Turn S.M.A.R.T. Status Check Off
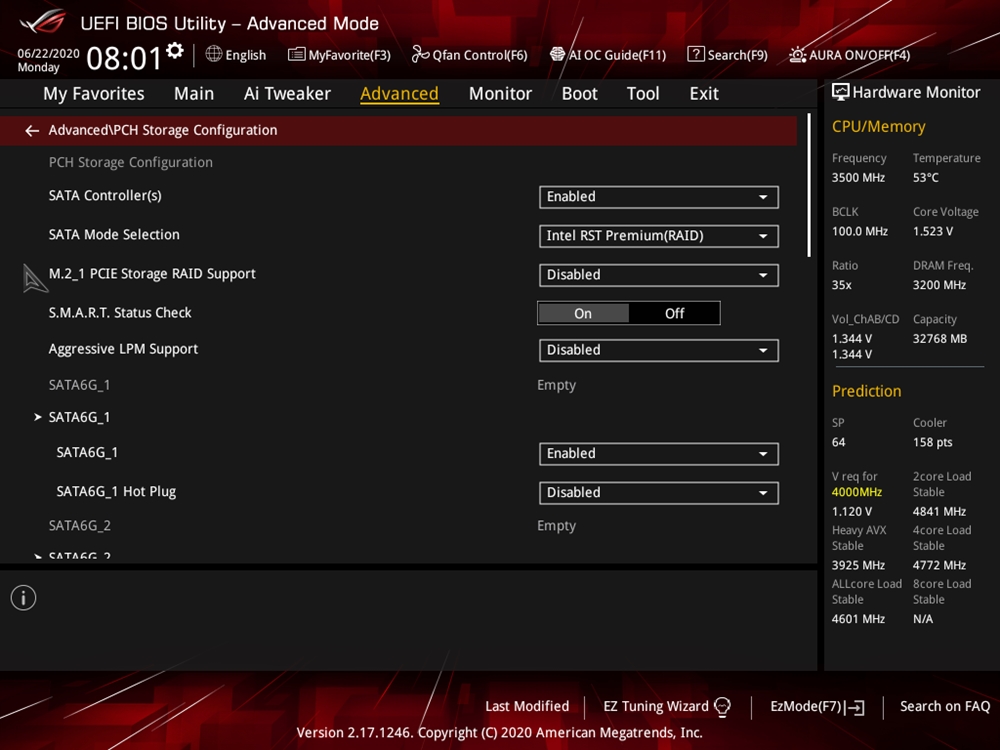The image size is (1000, 750). tap(674, 313)
